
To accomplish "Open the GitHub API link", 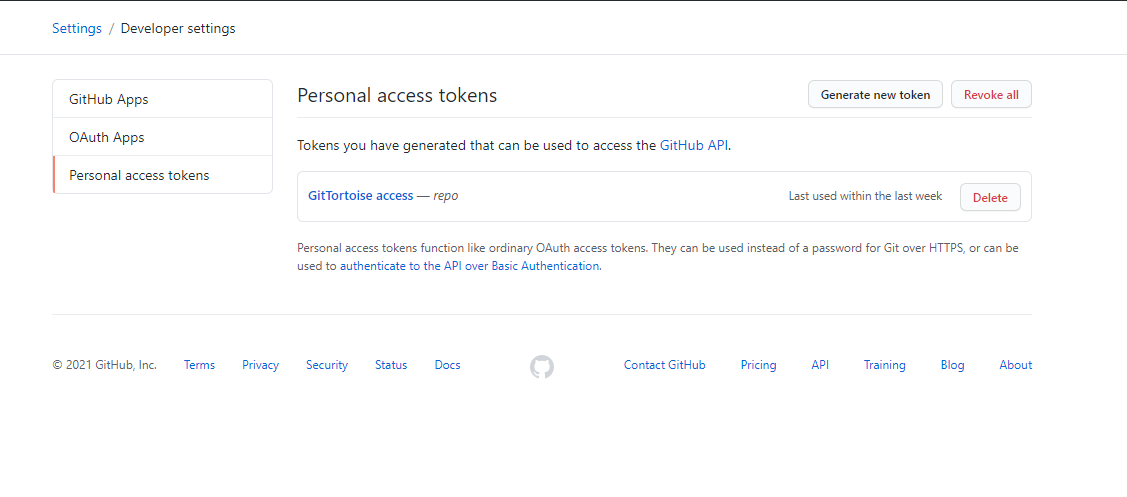I will point(694,145).
